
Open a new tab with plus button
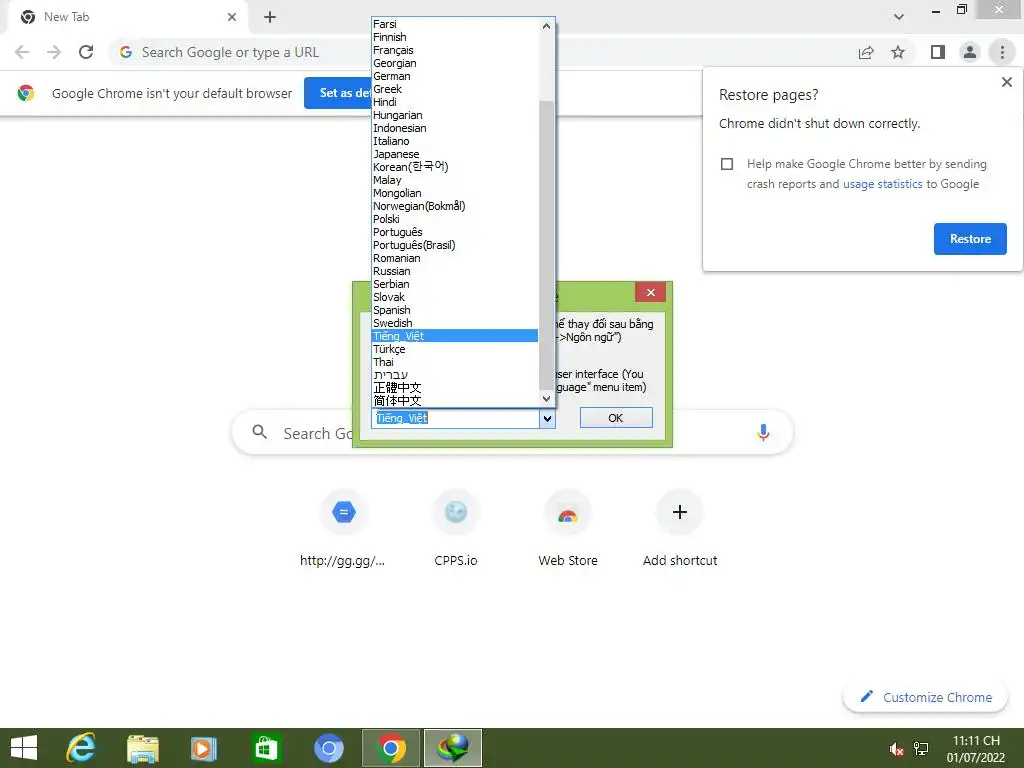[x=270, y=17]
